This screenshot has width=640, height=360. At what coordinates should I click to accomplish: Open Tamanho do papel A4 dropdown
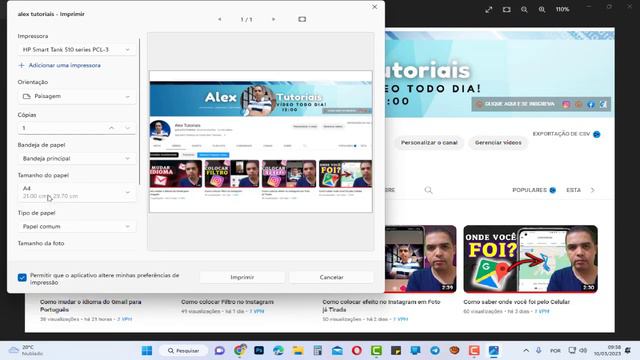click(77, 192)
